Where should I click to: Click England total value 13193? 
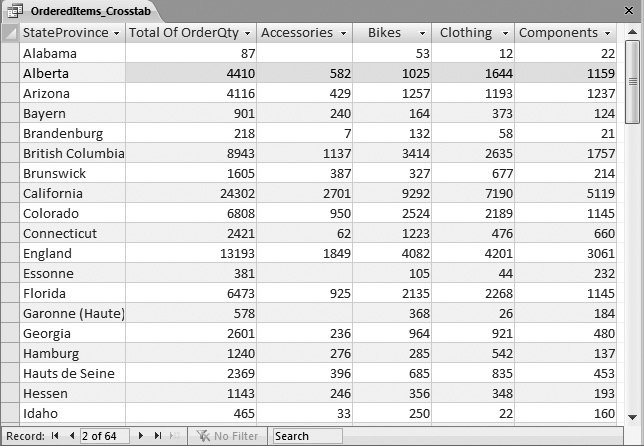191,253
